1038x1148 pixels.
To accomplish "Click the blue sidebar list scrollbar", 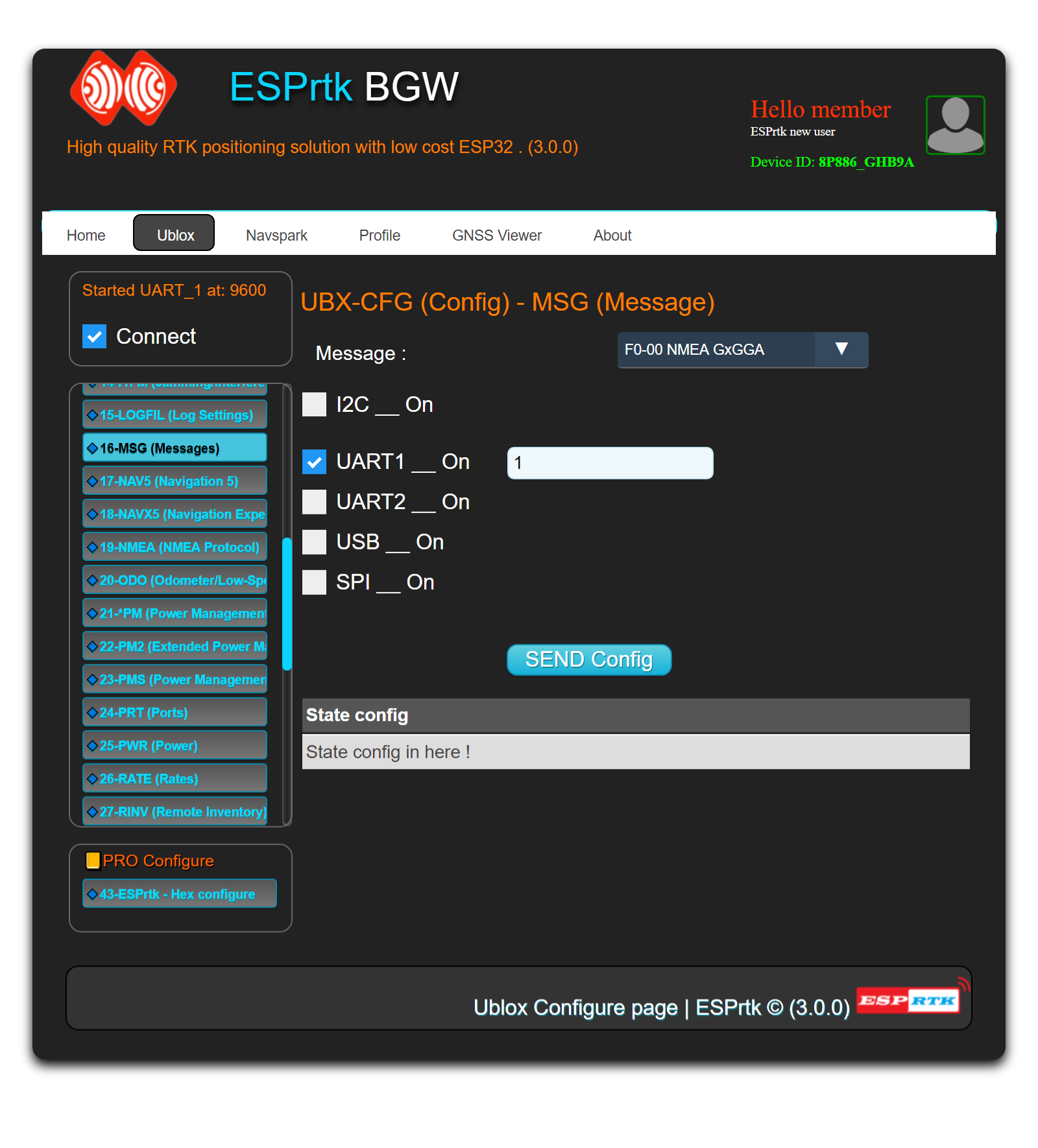I will [x=287, y=603].
